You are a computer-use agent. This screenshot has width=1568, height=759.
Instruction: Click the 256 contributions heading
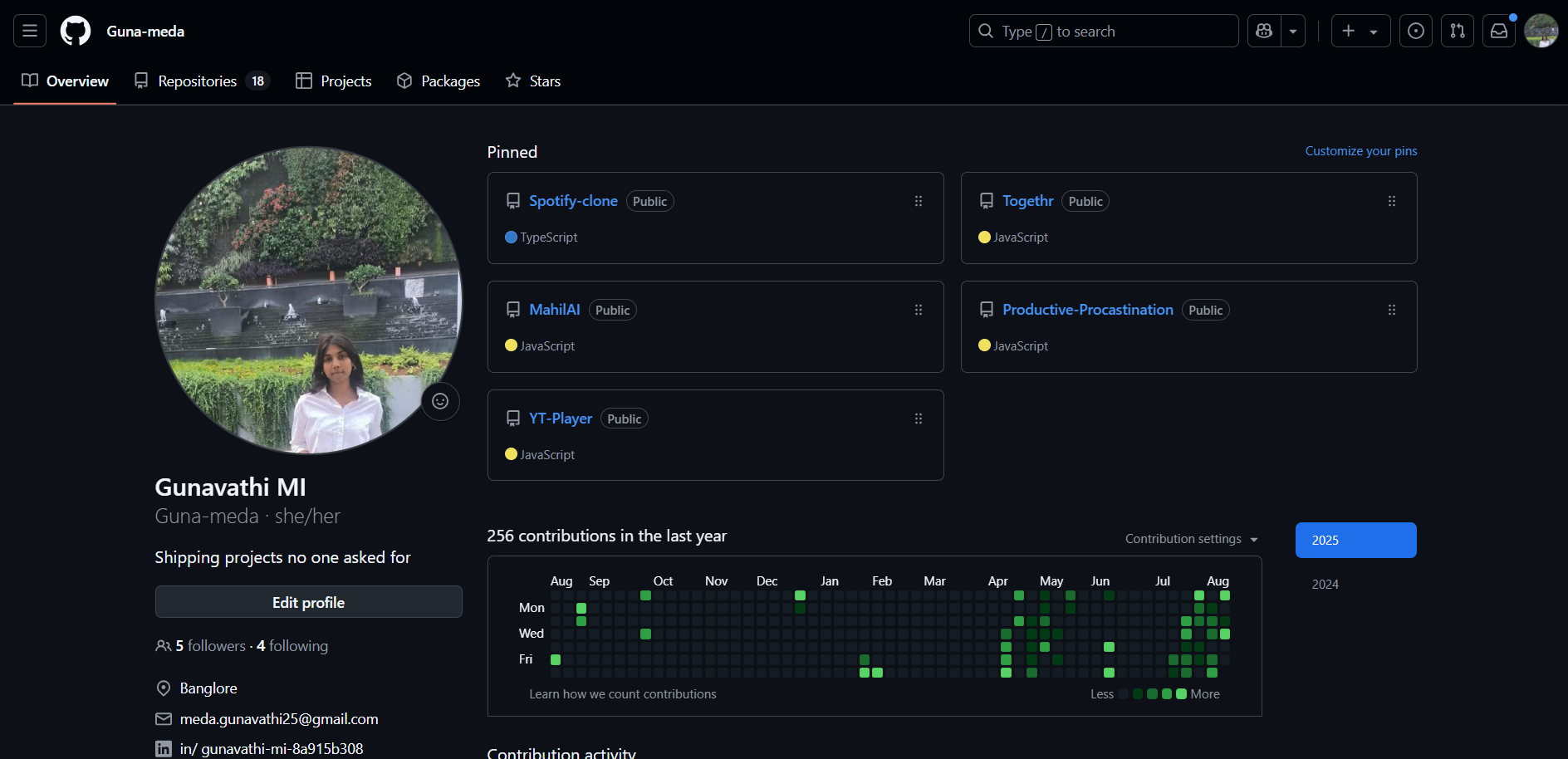[606, 536]
